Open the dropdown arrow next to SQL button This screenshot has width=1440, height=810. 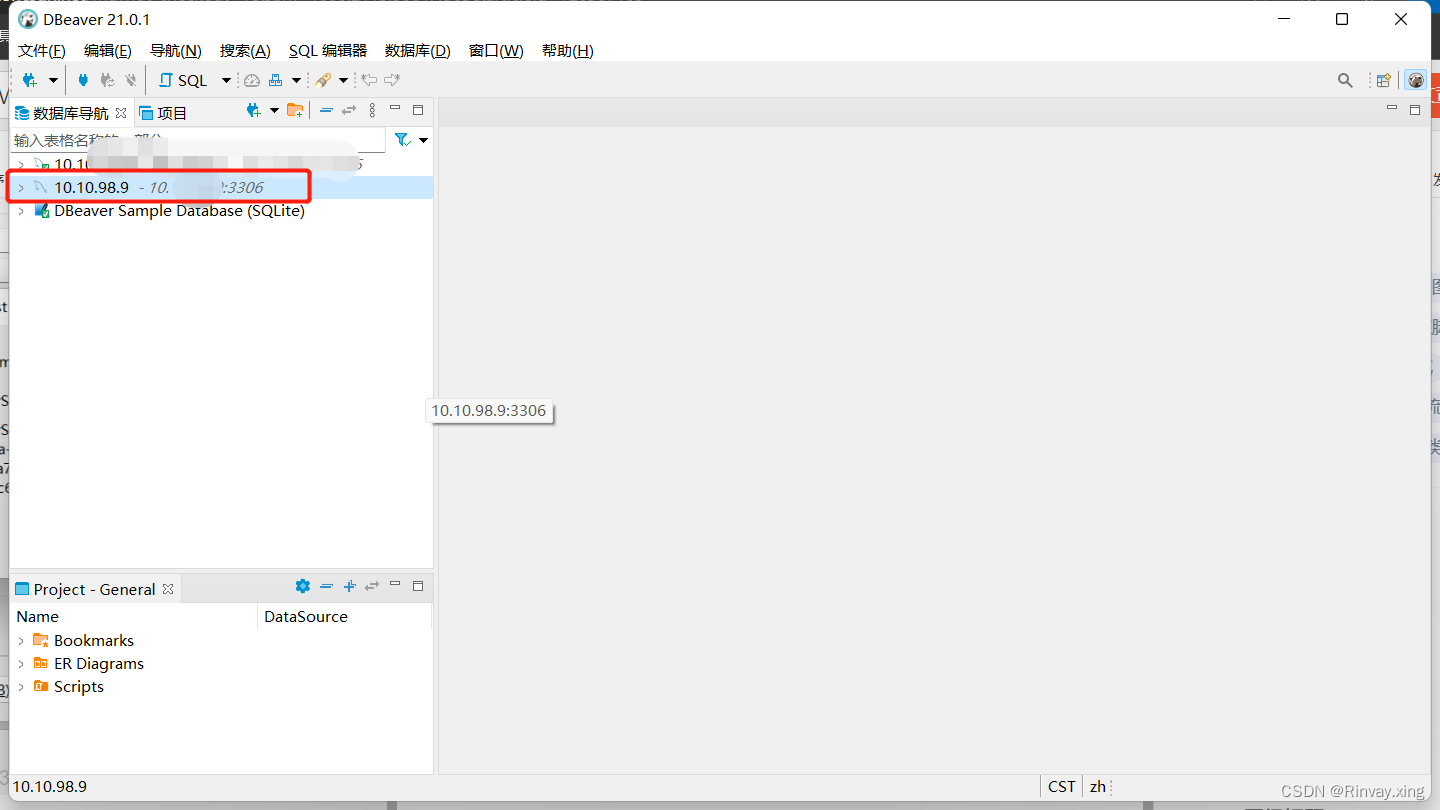click(x=226, y=80)
